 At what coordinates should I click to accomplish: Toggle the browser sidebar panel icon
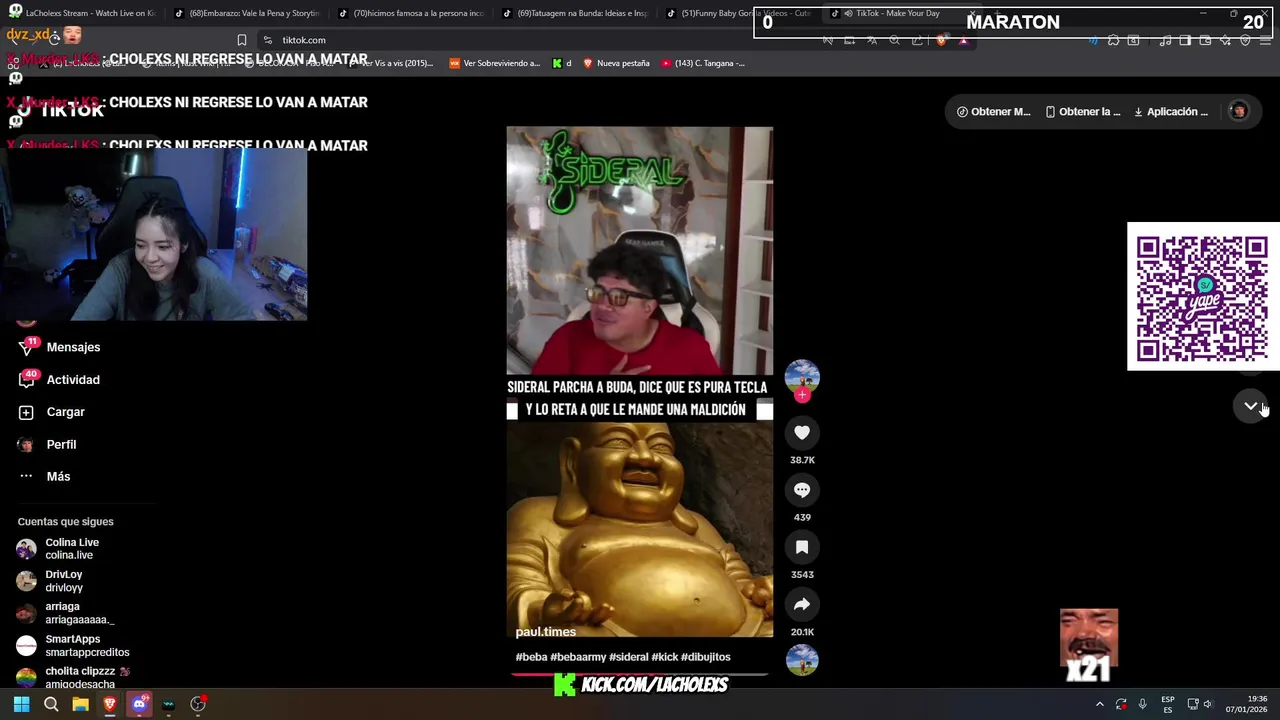coord(1185,40)
